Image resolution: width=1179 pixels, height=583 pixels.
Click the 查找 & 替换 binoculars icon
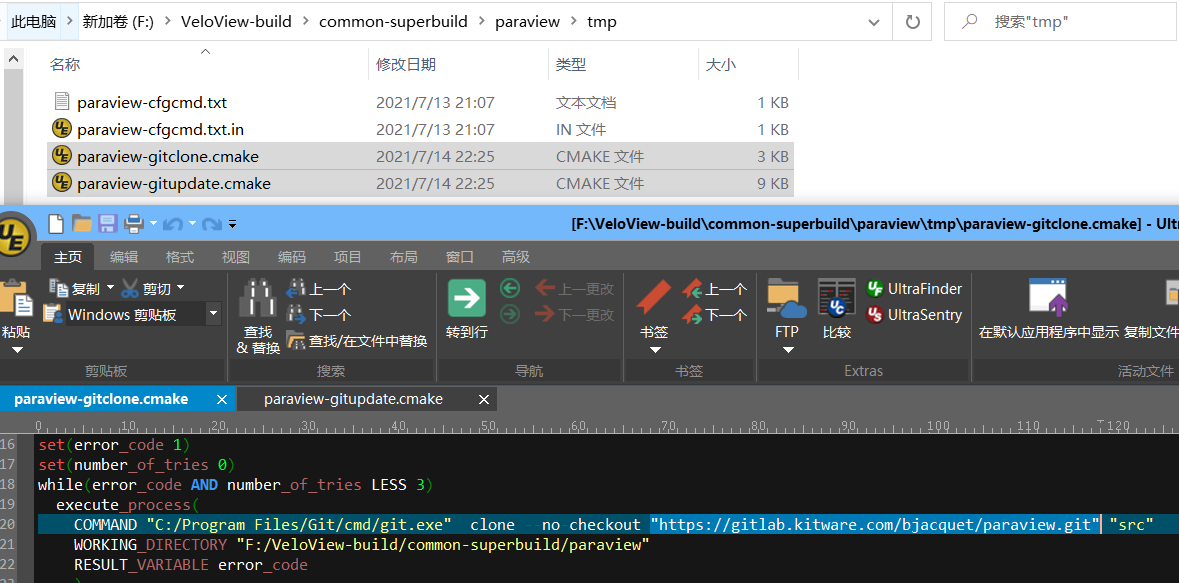click(x=258, y=299)
